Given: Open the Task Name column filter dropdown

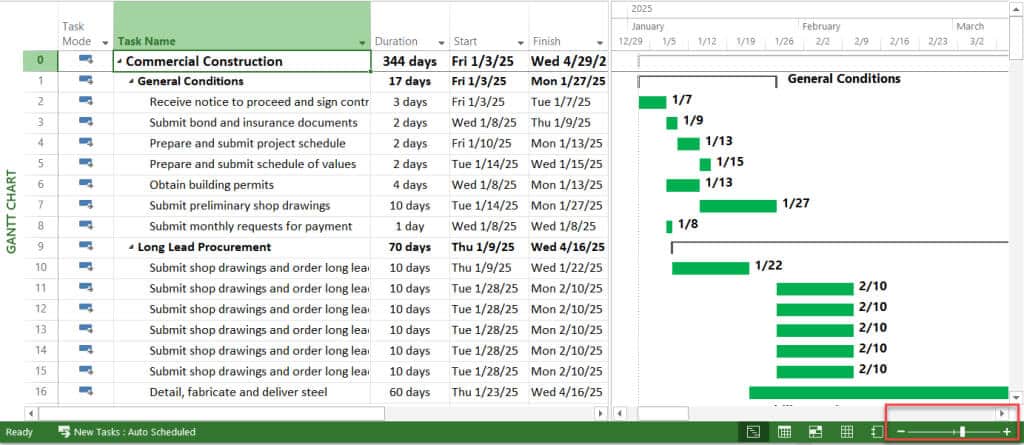Looking at the screenshot, I should [362, 43].
